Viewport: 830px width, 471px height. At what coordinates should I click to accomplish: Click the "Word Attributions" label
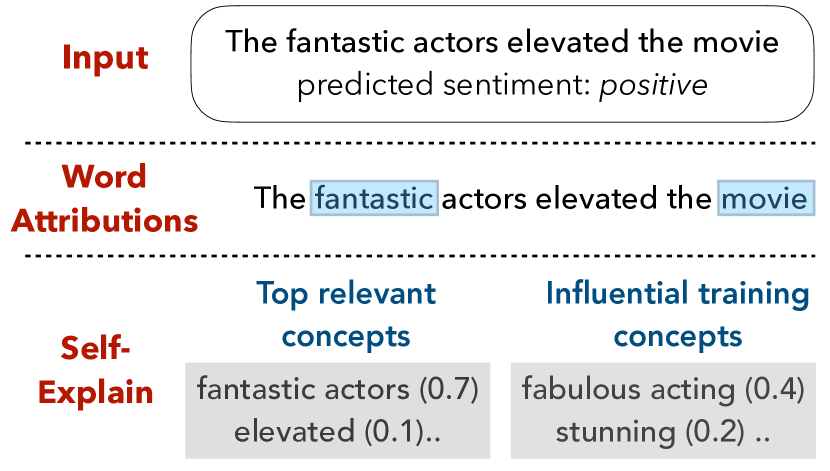(104, 198)
